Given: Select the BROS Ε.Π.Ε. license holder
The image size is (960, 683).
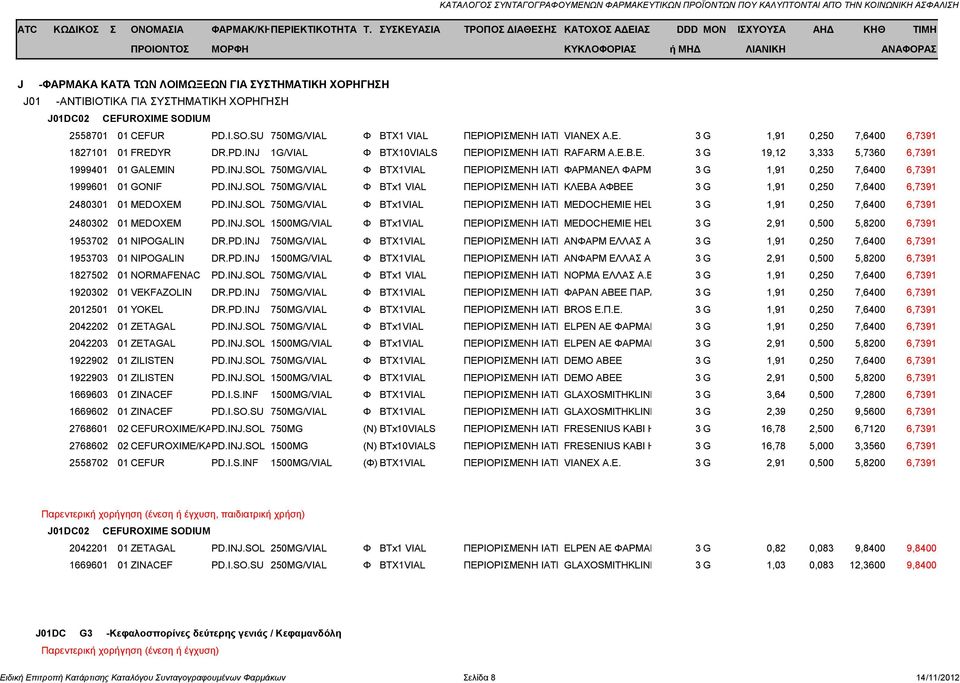Looking at the screenshot, I should tap(593, 310).
